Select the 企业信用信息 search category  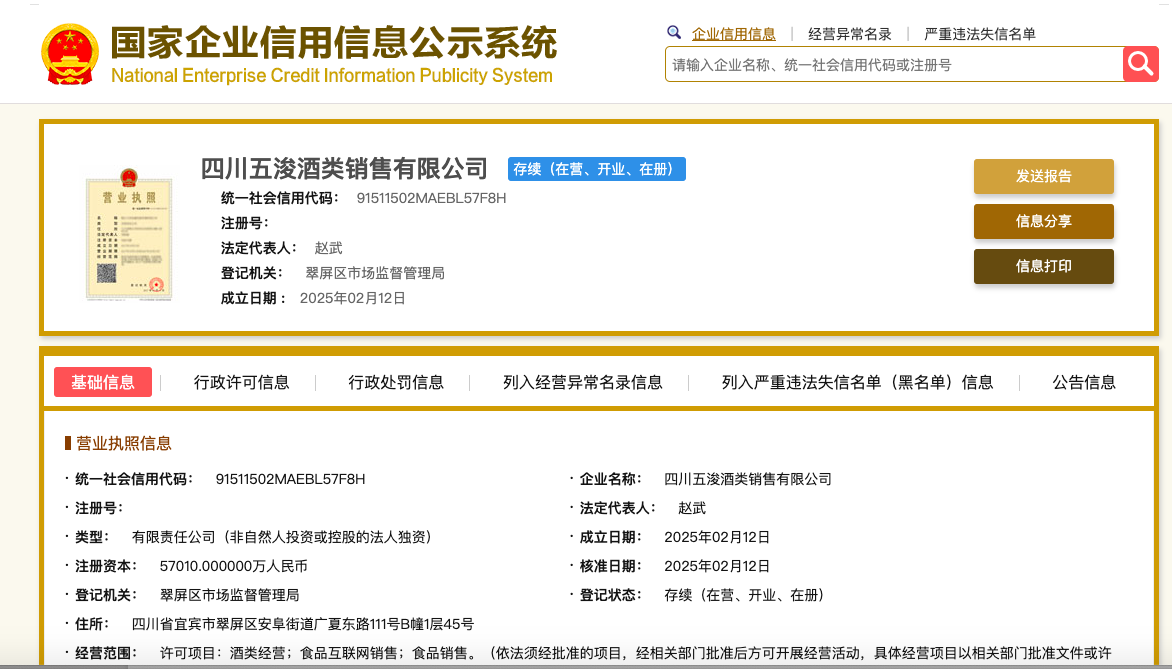point(733,34)
